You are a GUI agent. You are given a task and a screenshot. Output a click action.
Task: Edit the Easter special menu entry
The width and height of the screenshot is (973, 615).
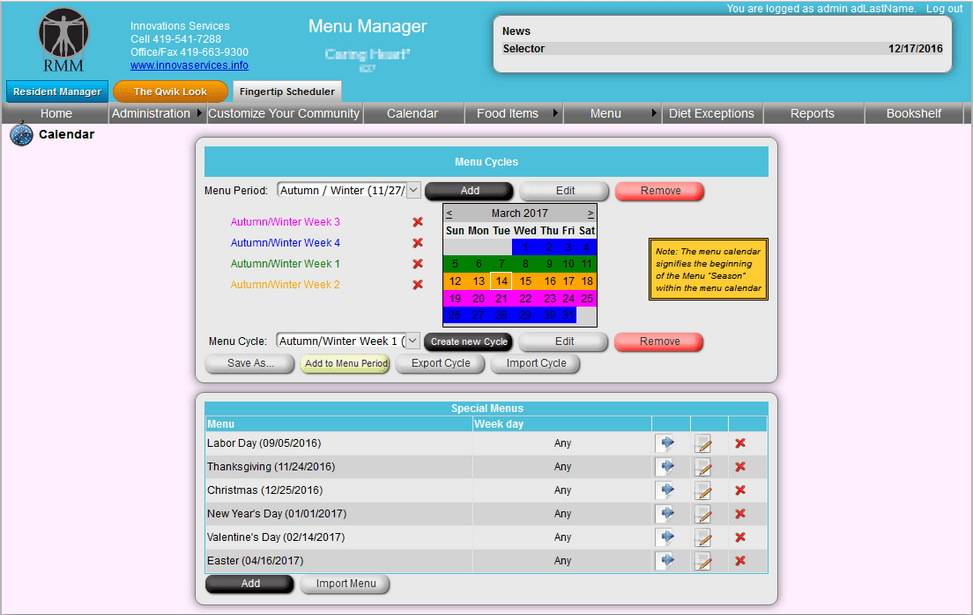coord(702,561)
